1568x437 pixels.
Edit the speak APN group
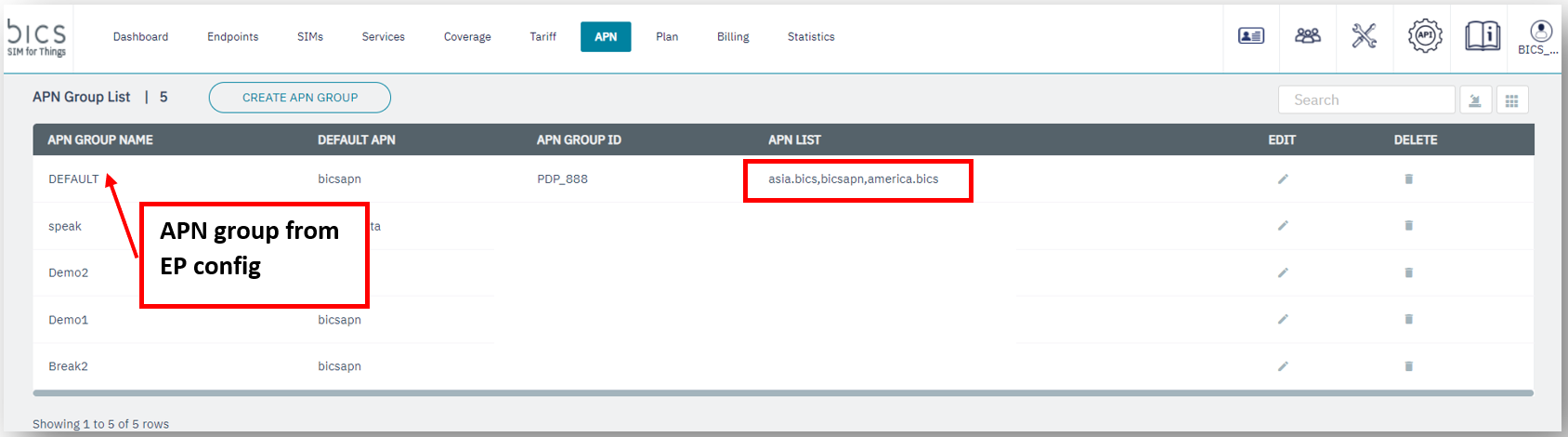(1283, 226)
